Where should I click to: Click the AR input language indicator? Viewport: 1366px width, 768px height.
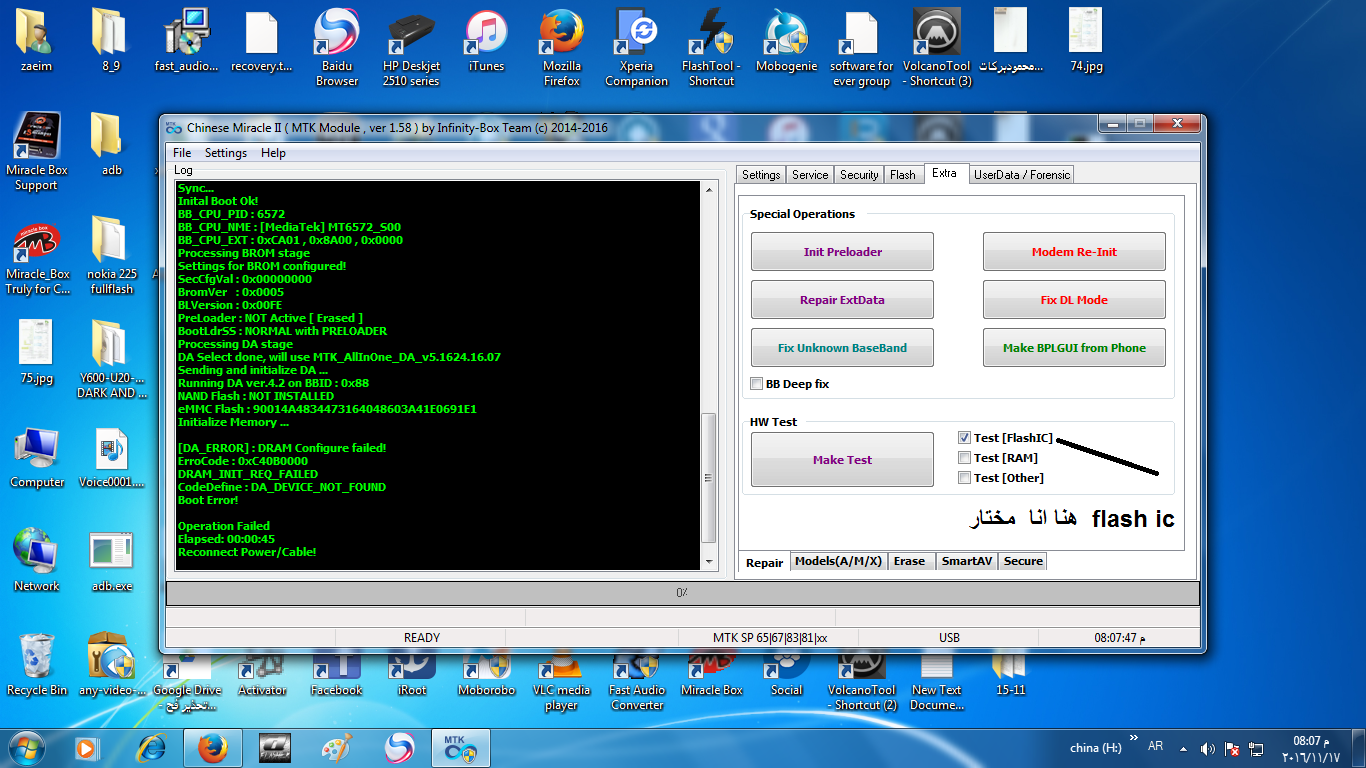click(1156, 746)
